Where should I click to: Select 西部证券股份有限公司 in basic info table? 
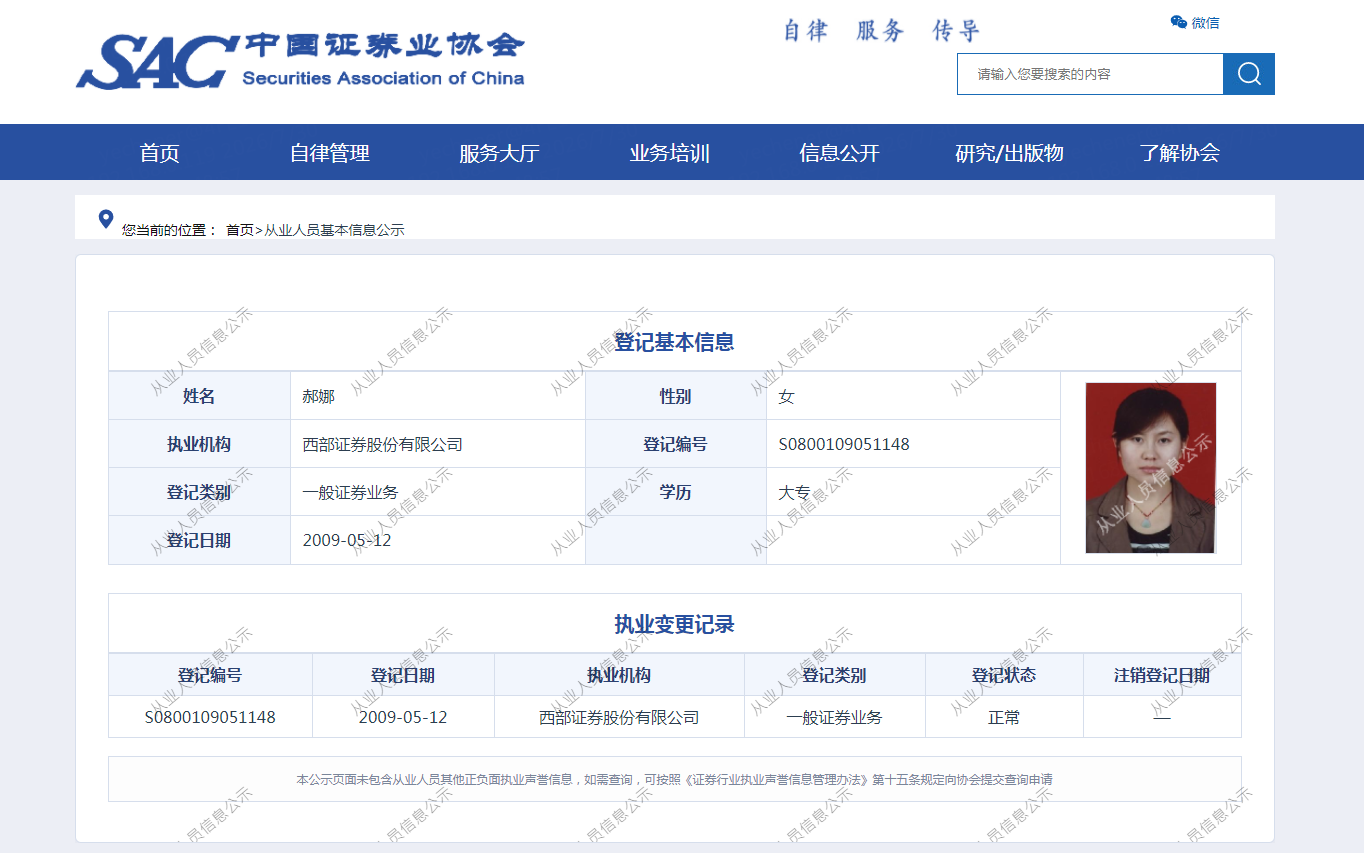point(383,445)
